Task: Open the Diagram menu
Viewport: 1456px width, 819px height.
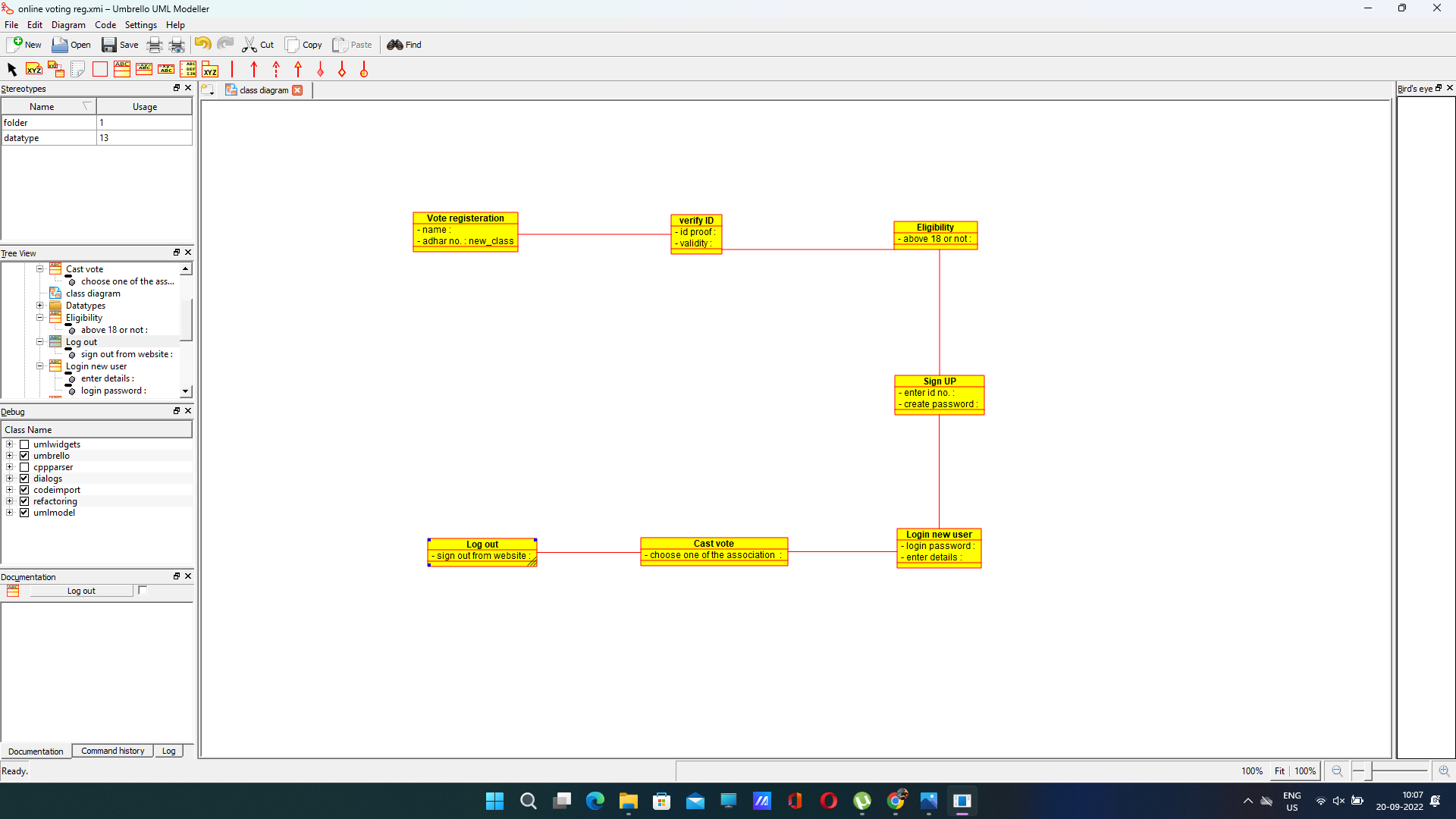Action: point(67,24)
